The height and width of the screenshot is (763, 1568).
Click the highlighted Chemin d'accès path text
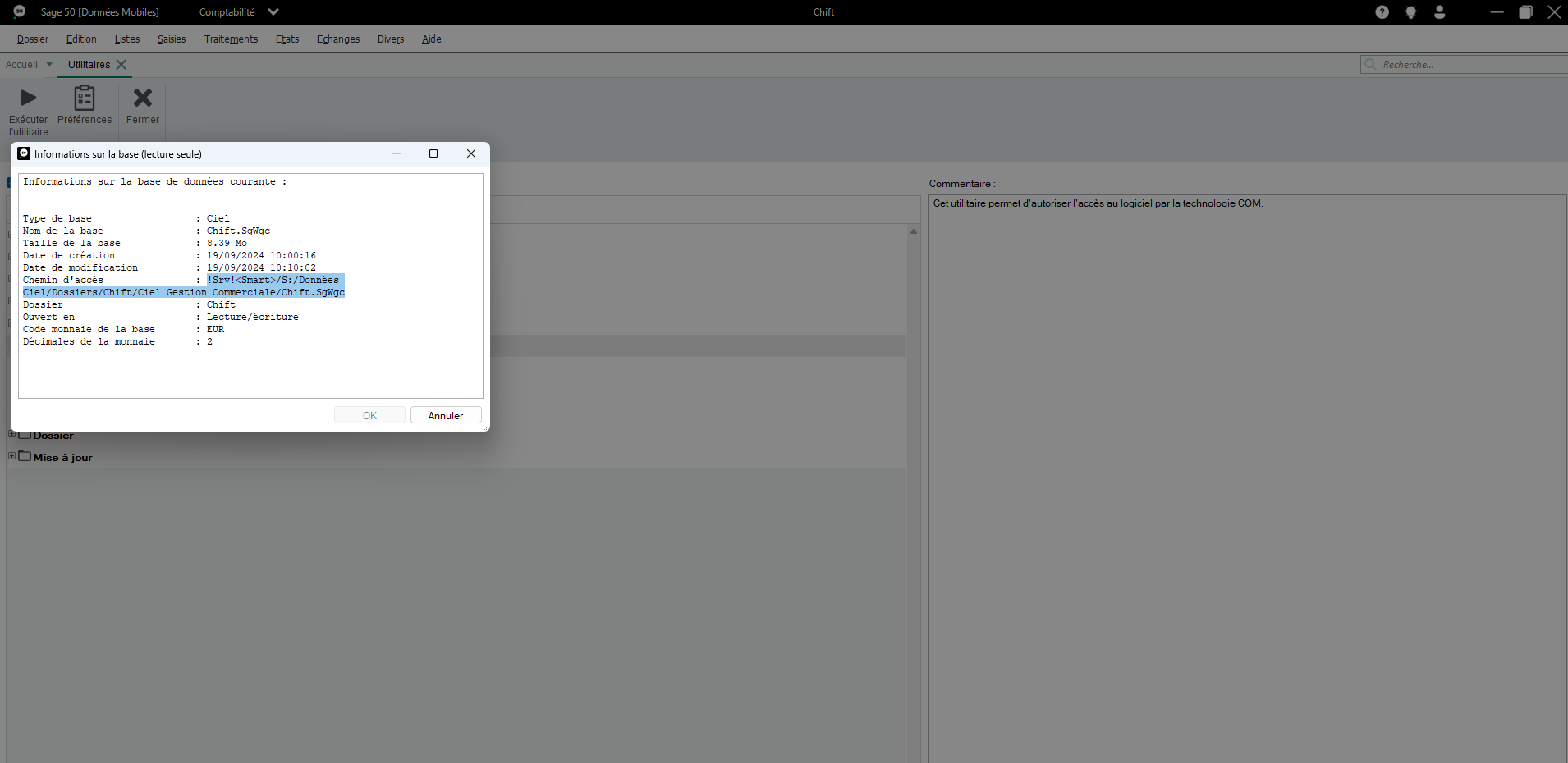point(184,286)
